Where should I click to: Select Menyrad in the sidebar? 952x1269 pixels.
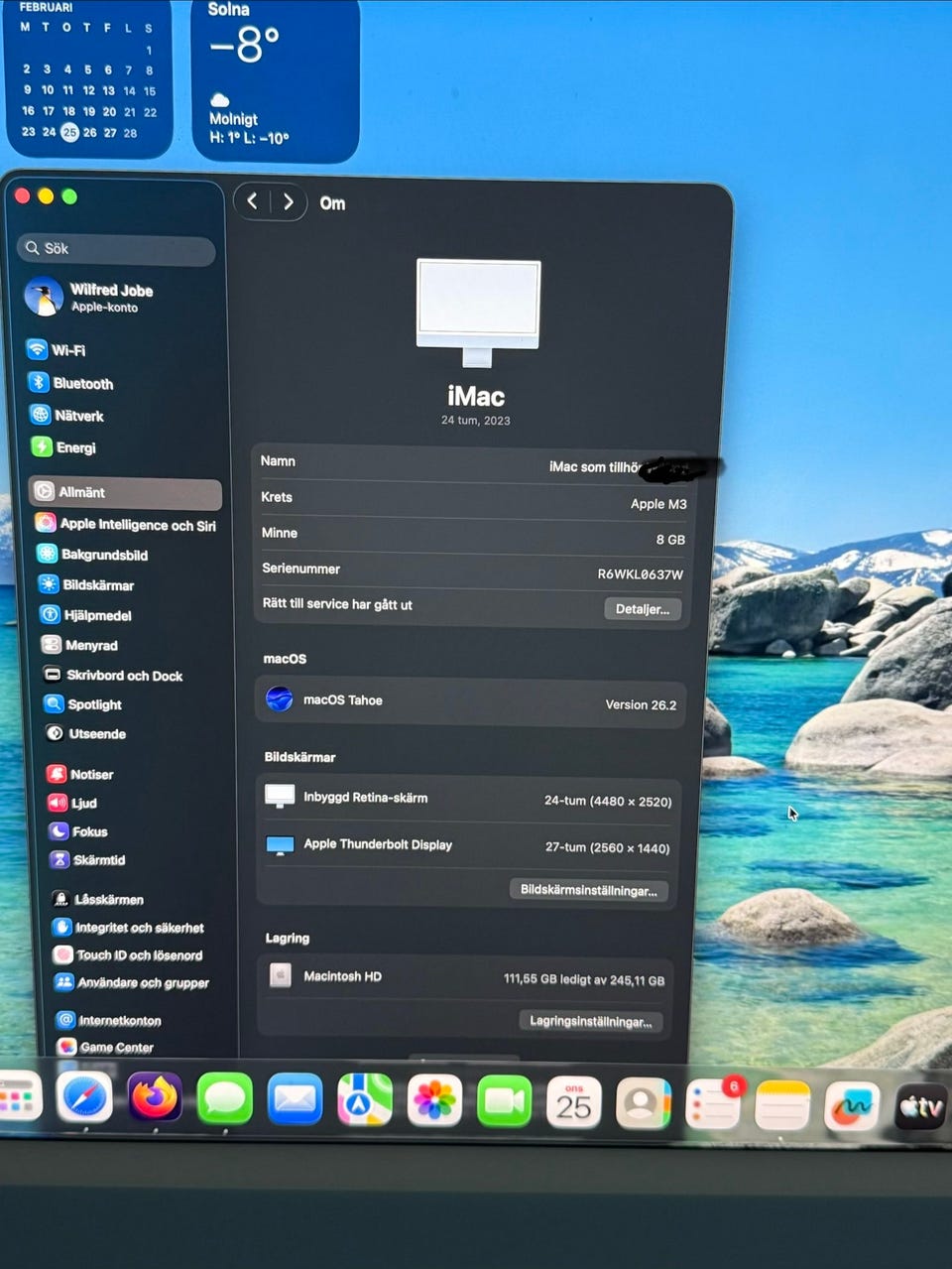(x=80, y=645)
